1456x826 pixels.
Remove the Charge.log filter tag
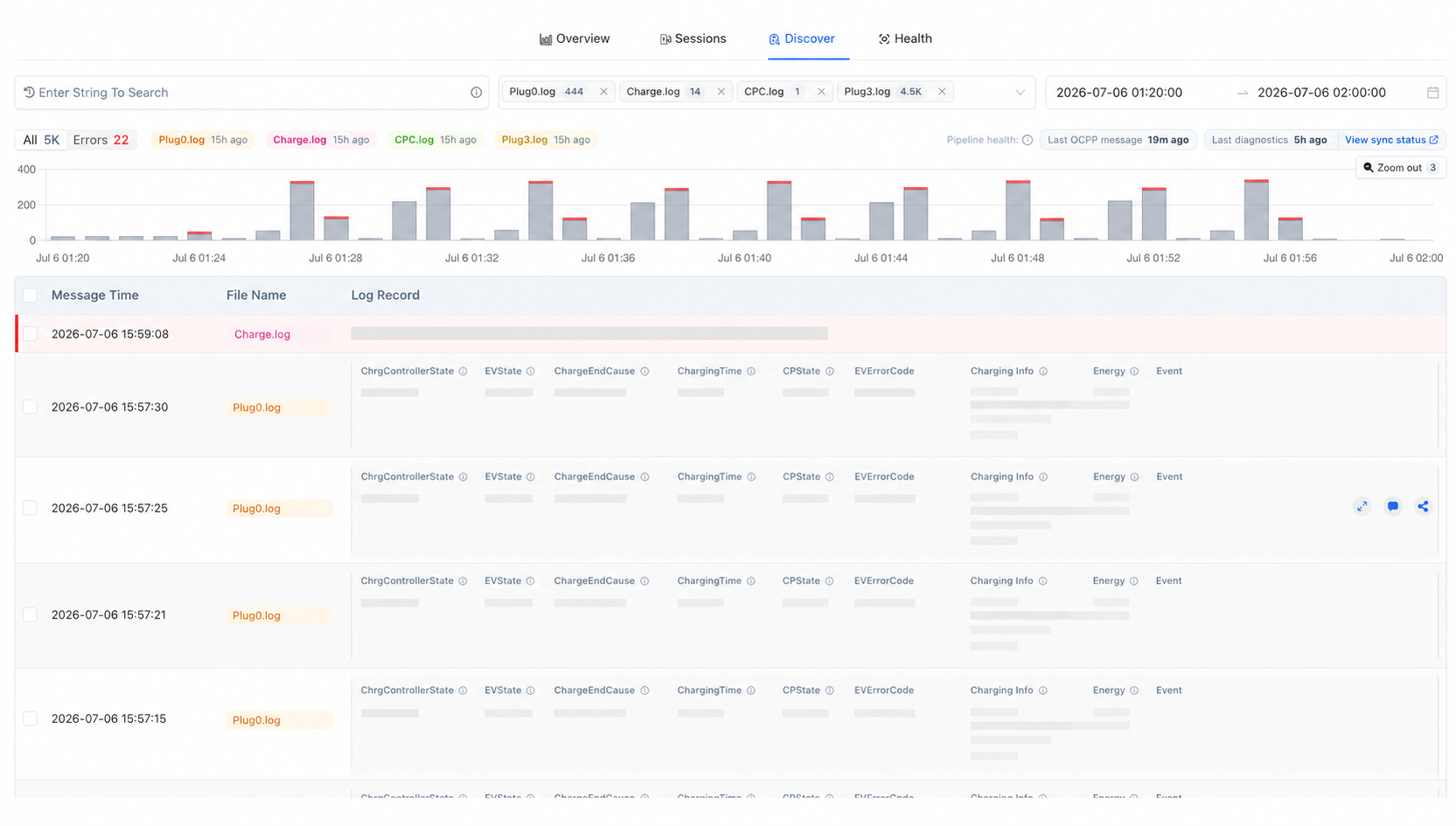[x=721, y=92]
